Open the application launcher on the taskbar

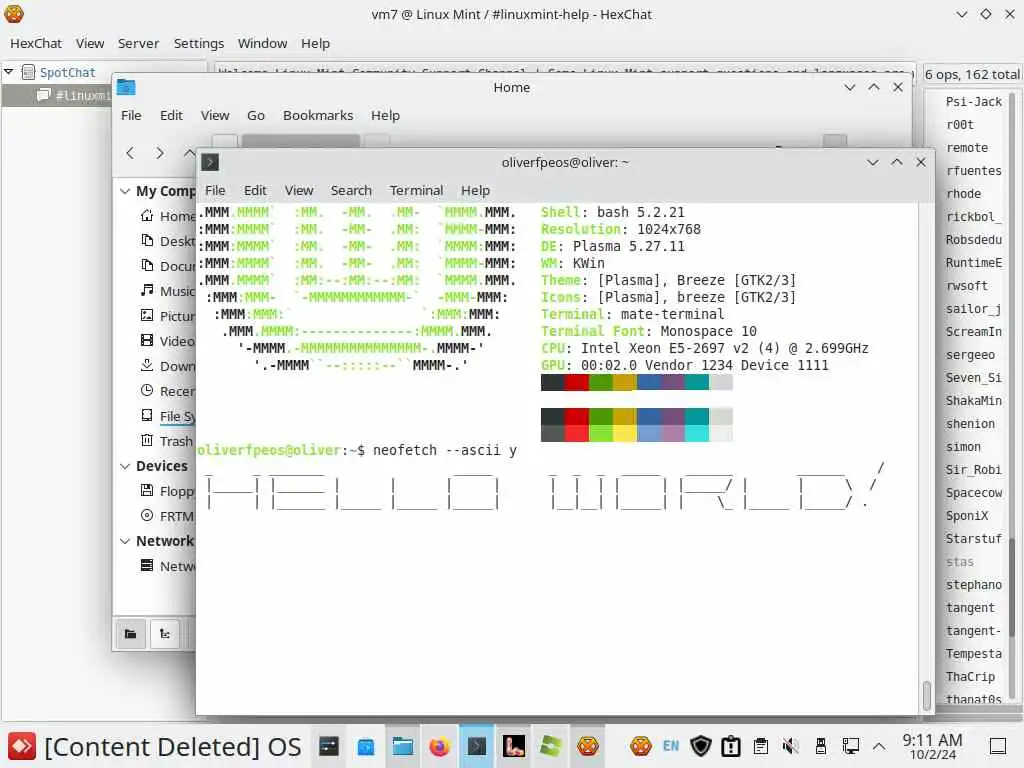click(x=22, y=746)
